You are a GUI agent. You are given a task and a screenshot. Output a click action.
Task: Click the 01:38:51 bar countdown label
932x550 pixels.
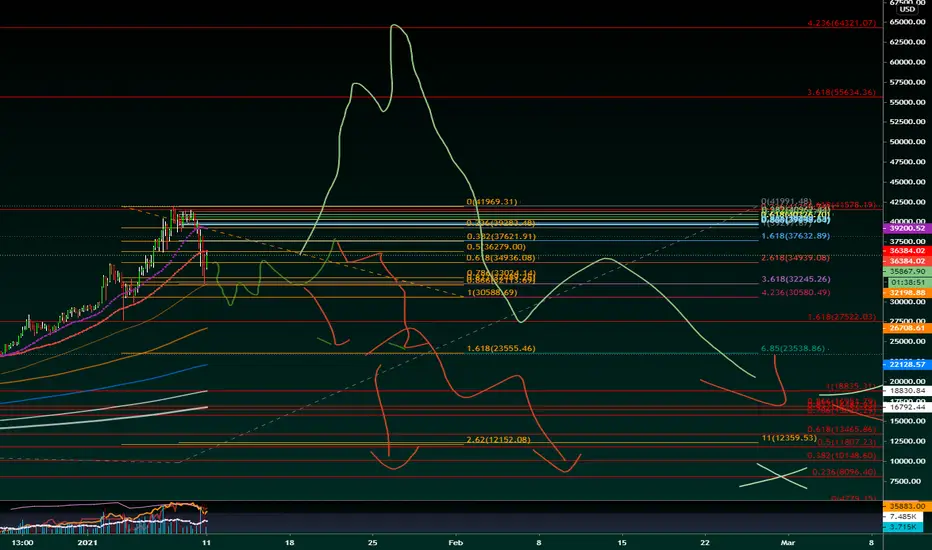click(x=907, y=282)
